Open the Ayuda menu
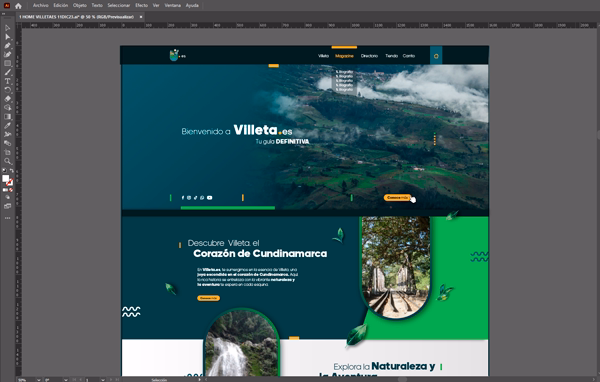The height and width of the screenshot is (382, 600). [x=192, y=5]
